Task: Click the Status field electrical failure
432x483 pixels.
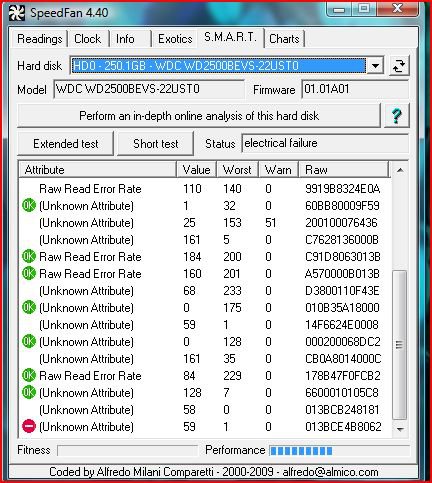Action: tap(325, 143)
